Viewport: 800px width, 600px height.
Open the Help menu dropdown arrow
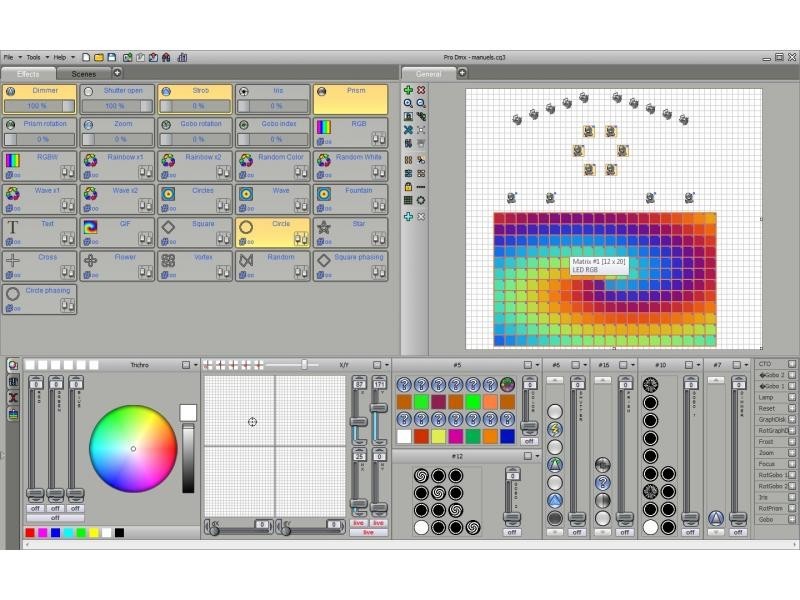pyautogui.click(x=73, y=58)
